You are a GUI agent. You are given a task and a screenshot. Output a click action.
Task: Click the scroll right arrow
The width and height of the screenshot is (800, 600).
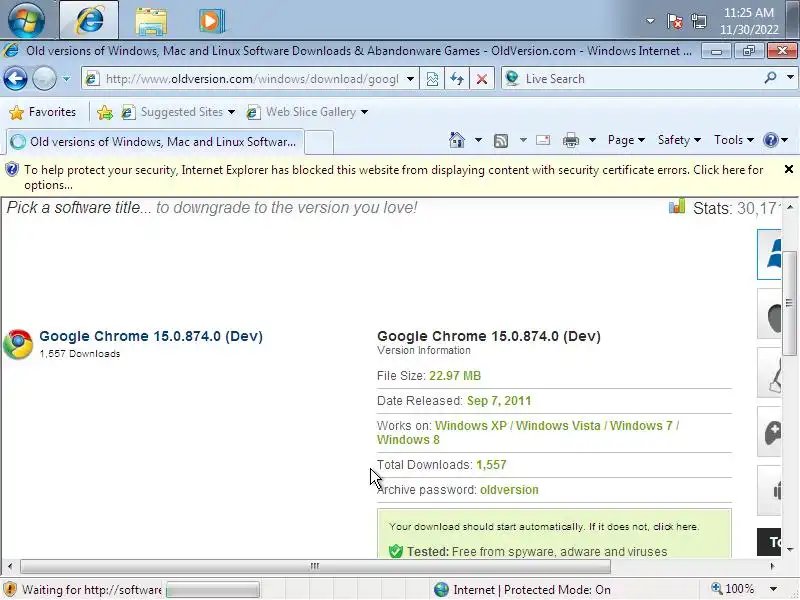pos(772,566)
